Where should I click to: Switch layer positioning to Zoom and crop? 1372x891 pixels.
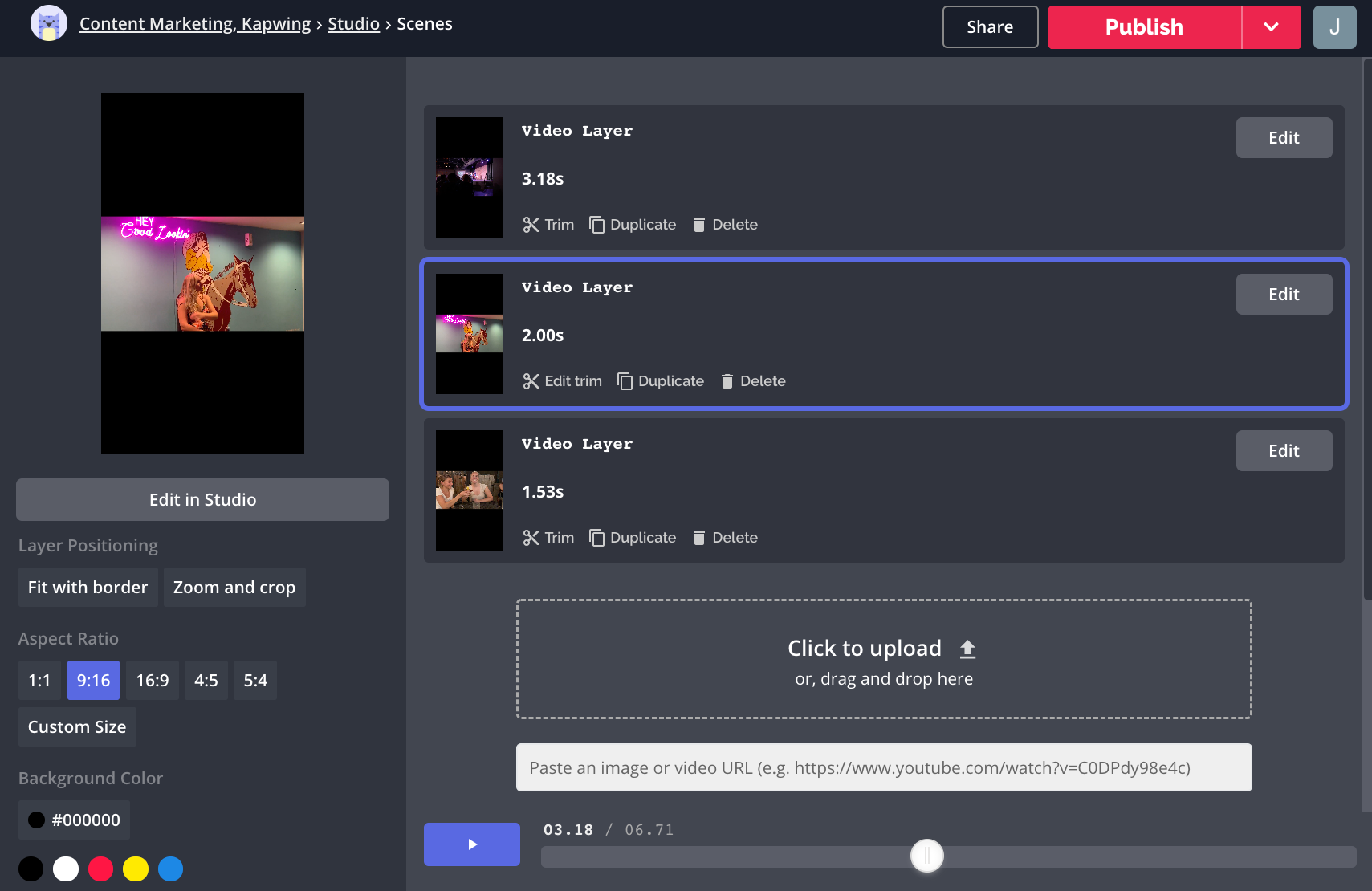click(x=234, y=588)
